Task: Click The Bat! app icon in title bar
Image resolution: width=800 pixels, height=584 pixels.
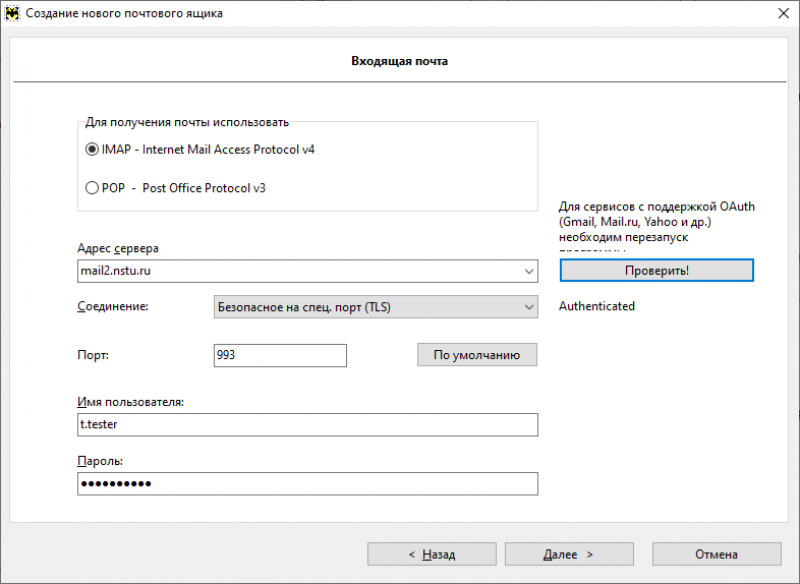Action: (x=12, y=13)
